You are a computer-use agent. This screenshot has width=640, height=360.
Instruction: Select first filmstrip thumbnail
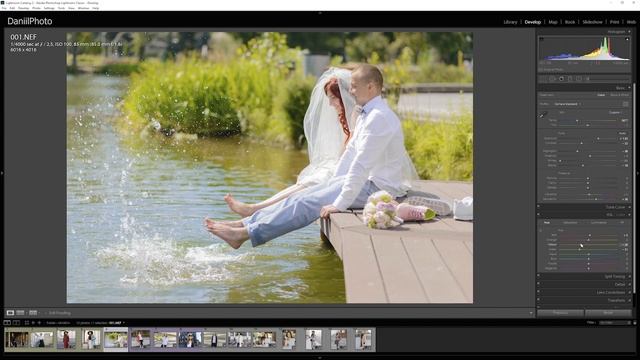pyautogui.click(x=17, y=339)
